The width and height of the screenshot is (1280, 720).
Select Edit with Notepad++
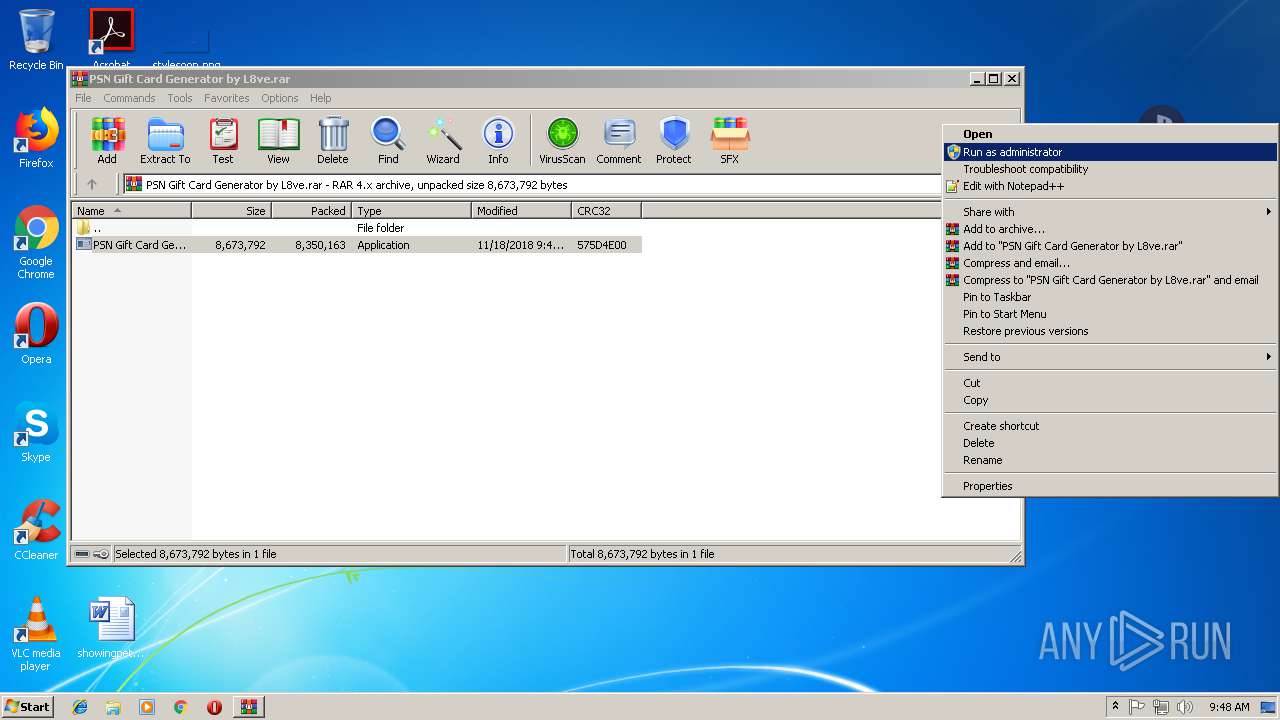point(1110,186)
